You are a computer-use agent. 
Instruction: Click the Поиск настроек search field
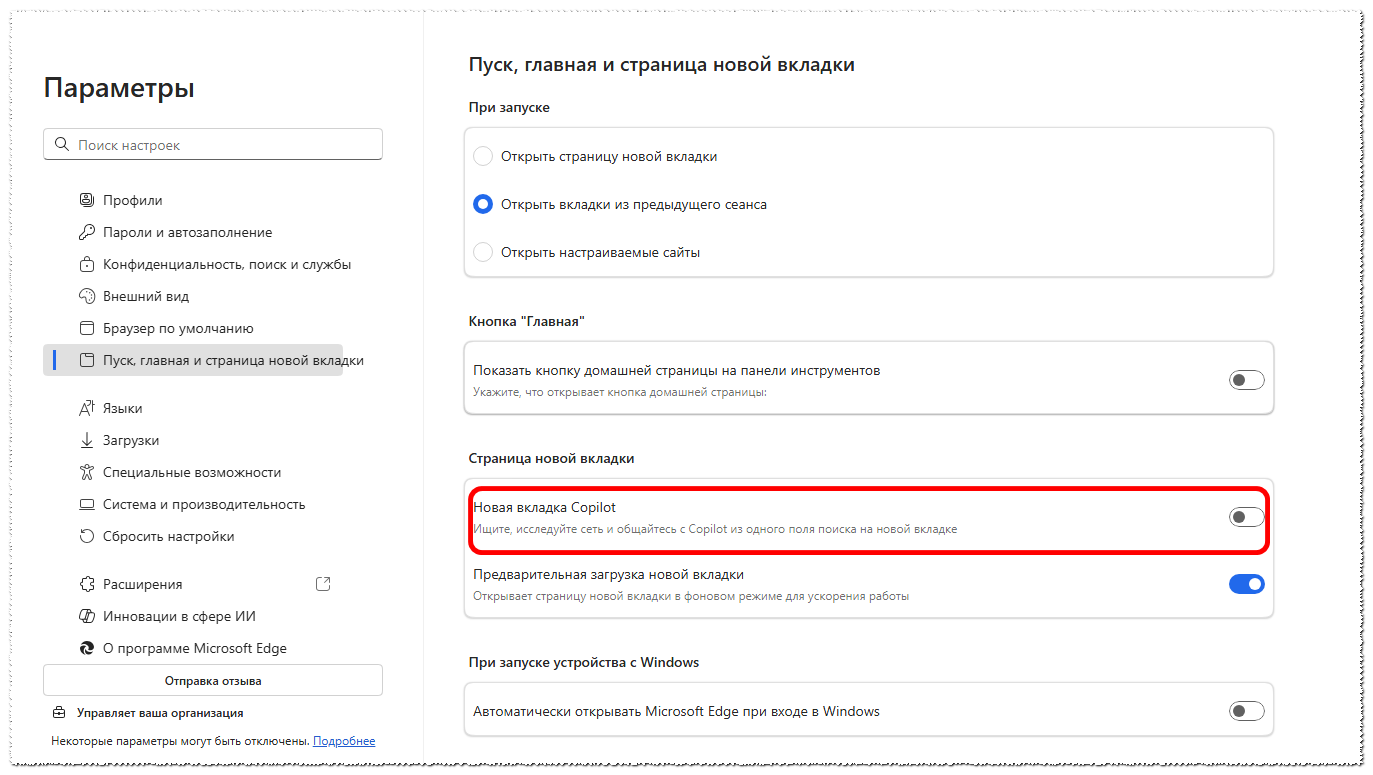tap(213, 145)
